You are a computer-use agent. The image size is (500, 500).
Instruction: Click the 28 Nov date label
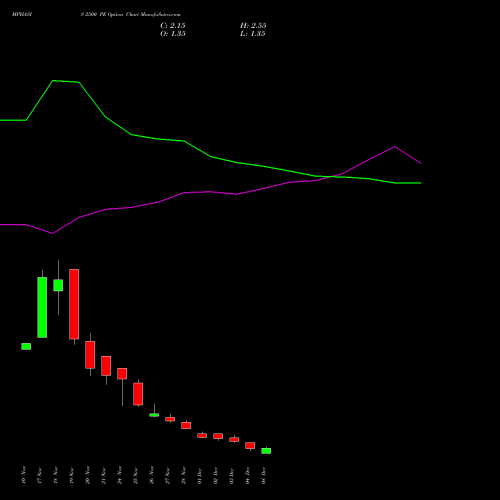184,475
